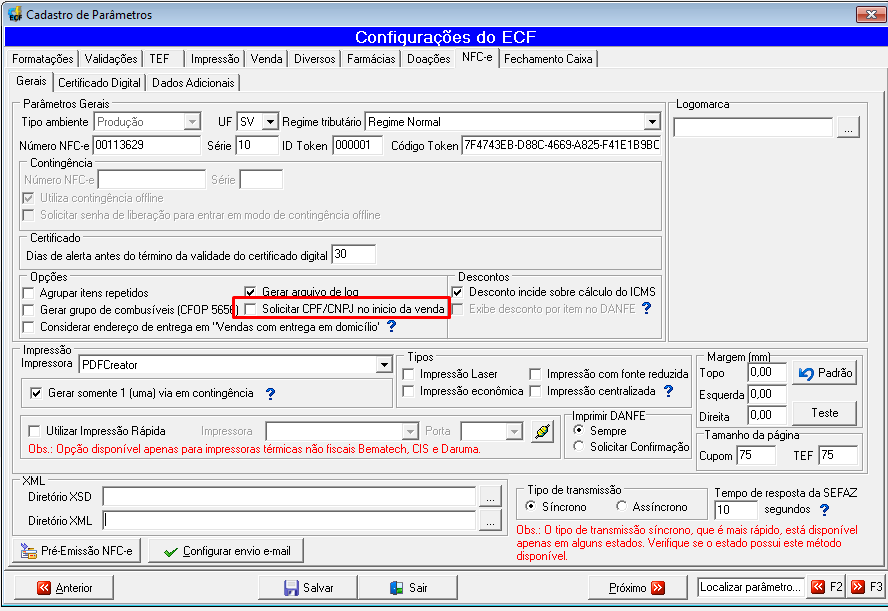Reset margins with Padrão button
The image size is (888, 611).
click(825, 373)
